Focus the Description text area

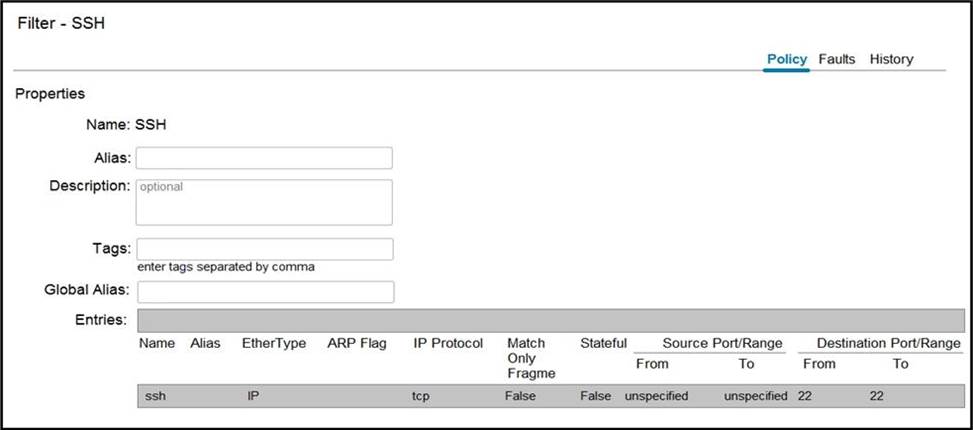click(264, 202)
